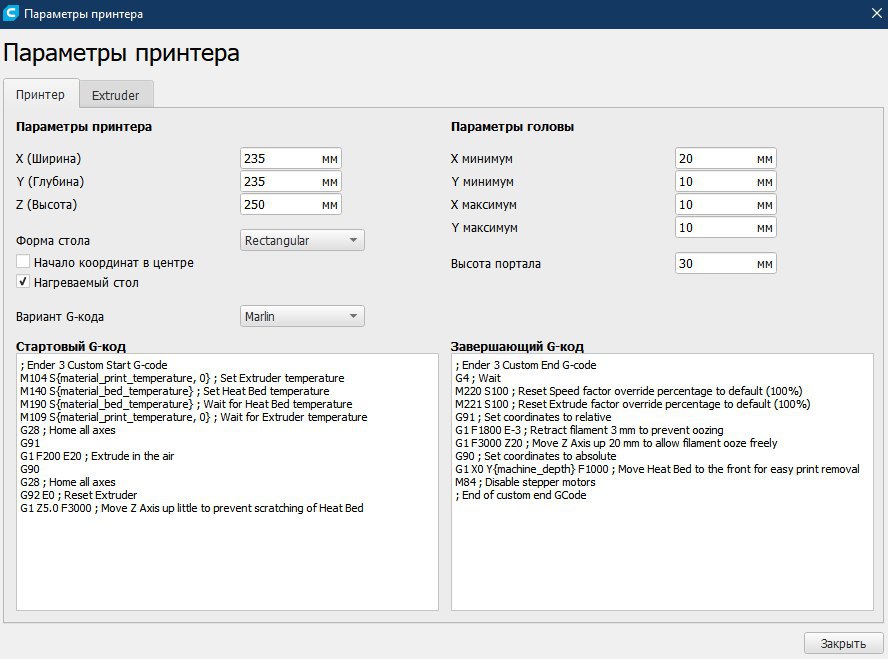Viewport: 888px width, 659px height.
Task: Click the 'G4 ; Wait' line
Action: click(477, 378)
